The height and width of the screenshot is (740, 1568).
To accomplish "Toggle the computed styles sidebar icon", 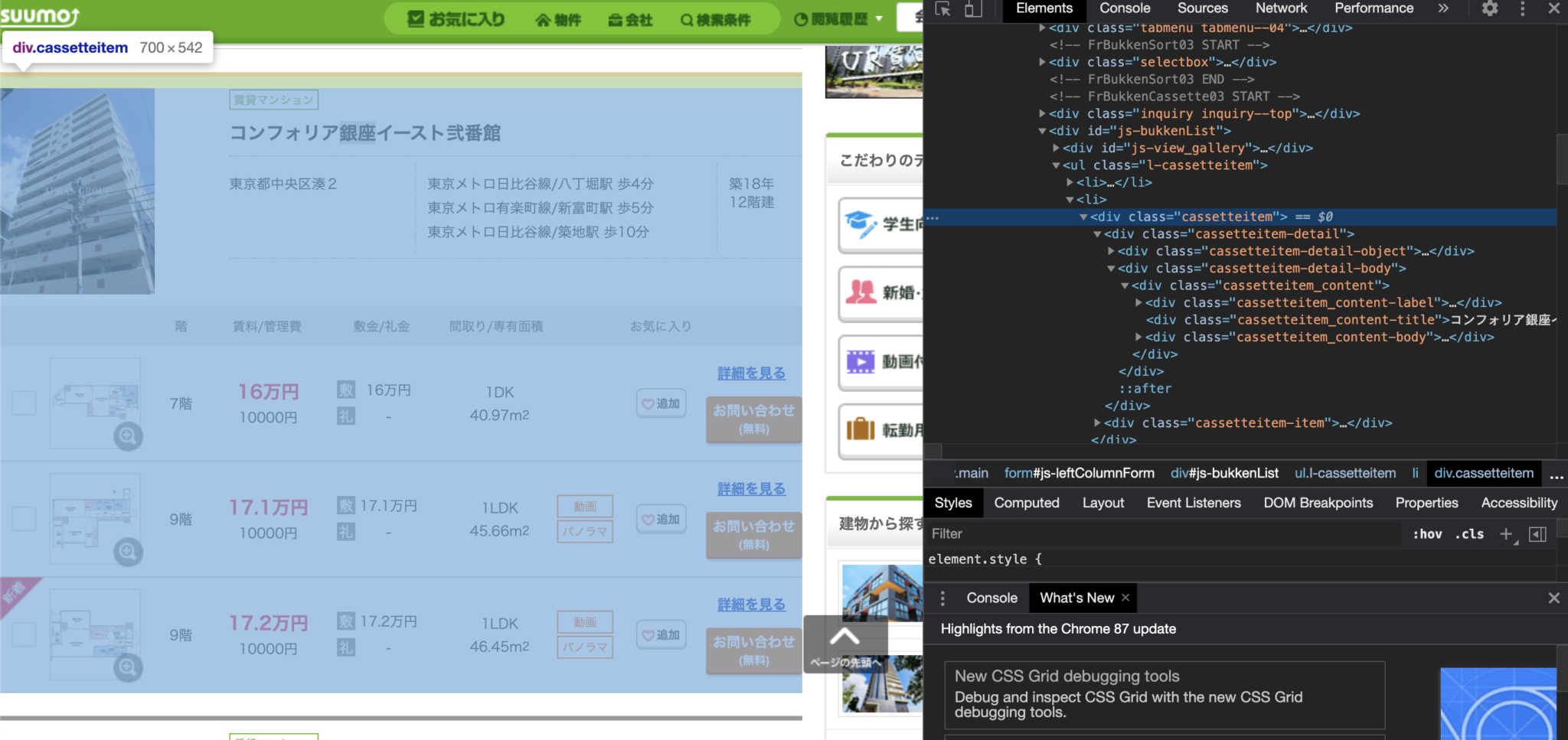I will click(1537, 534).
